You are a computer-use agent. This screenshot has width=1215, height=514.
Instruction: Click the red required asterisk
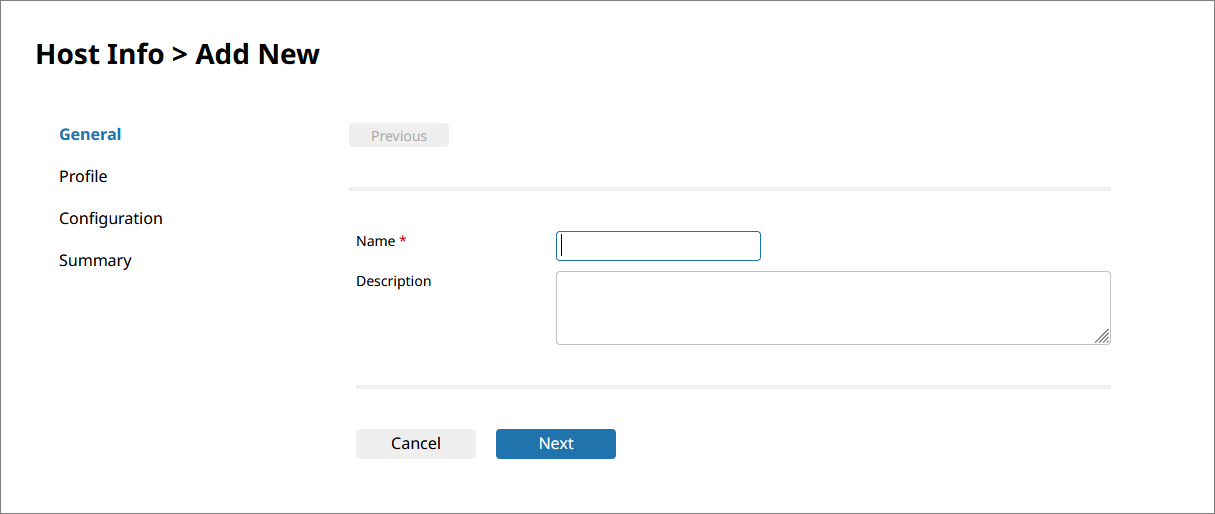tap(403, 240)
